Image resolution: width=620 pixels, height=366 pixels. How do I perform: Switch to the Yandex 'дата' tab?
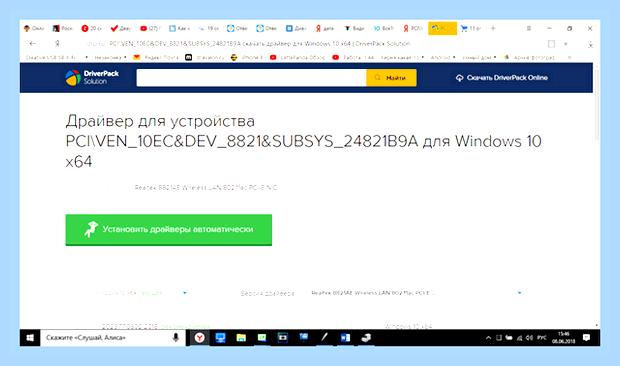[325, 28]
